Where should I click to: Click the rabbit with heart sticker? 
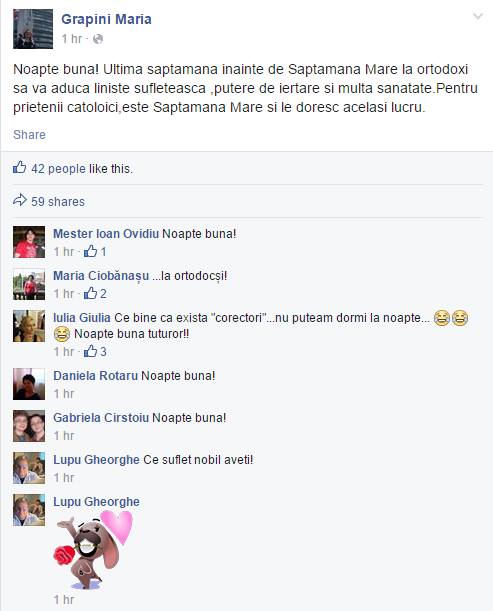[94, 549]
